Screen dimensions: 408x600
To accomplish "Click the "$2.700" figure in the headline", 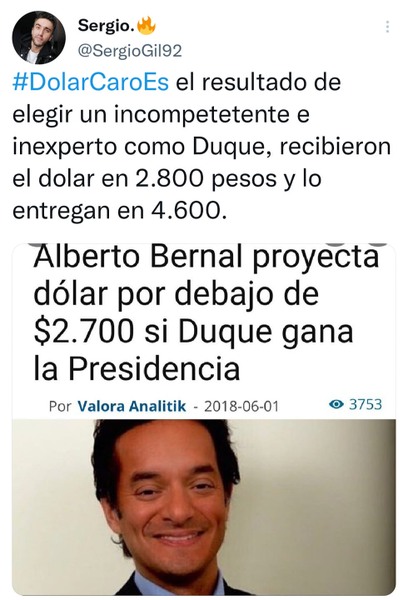I will click(84, 331).
